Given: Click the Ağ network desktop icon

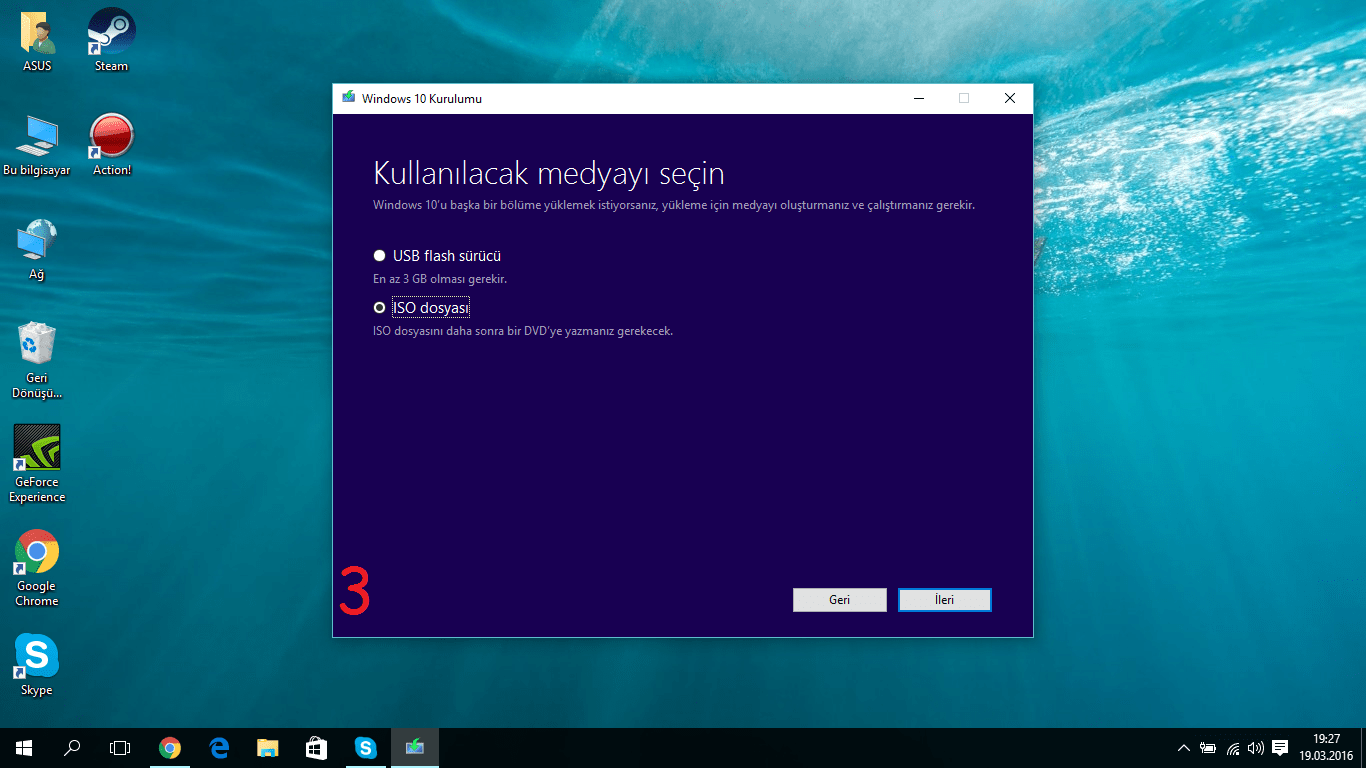Looking at the screenshot, I should pos(37,249).
